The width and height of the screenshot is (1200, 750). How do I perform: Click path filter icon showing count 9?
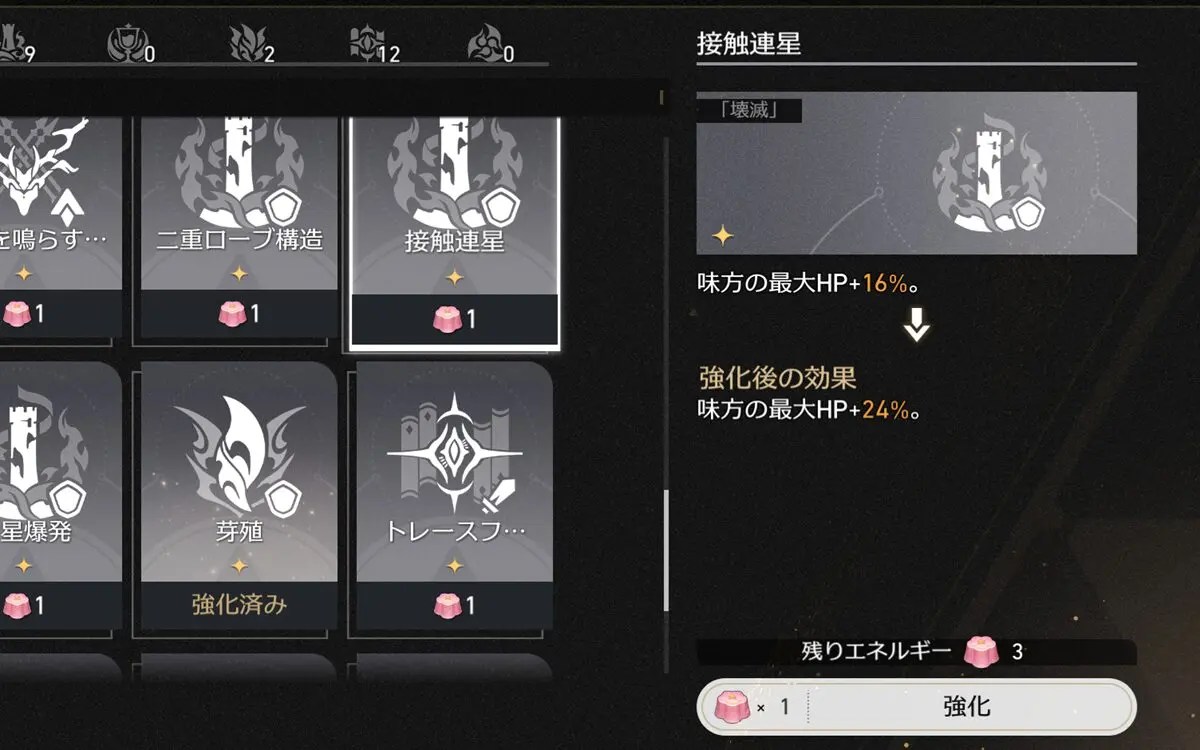point(17,44)
